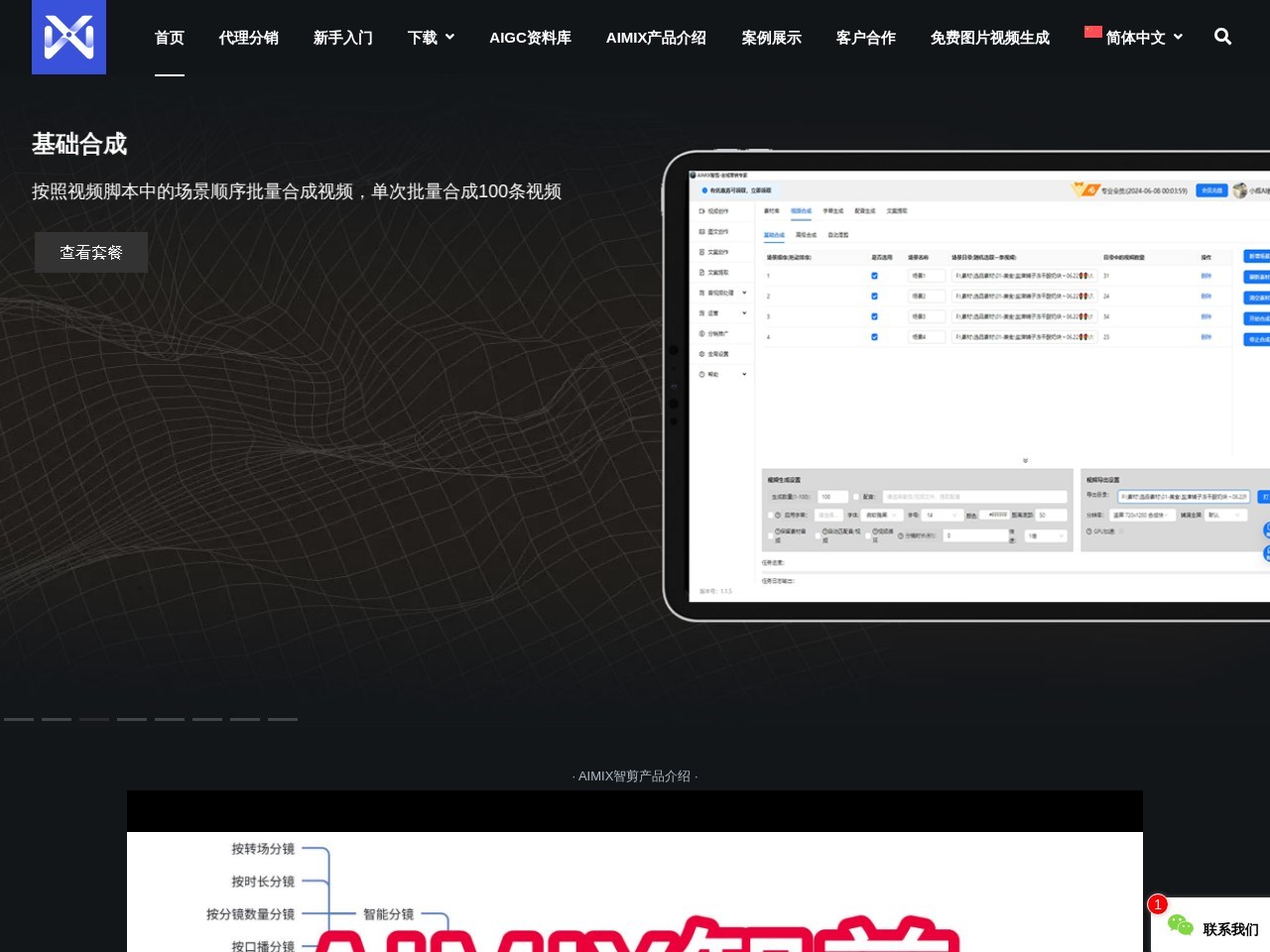Open the search magnifier in the top navigation

pyautogui.click(x=1221, y=37)
